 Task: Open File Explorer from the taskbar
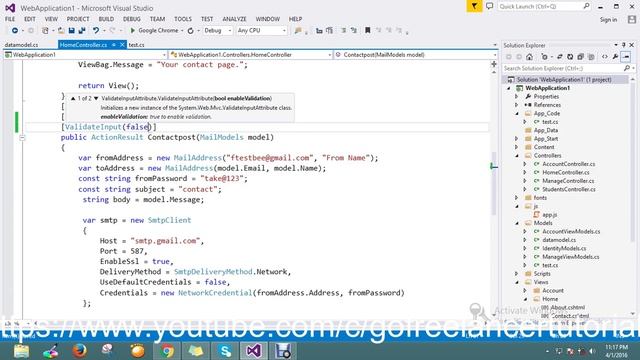pyautogui.click(x=21, y=351)
